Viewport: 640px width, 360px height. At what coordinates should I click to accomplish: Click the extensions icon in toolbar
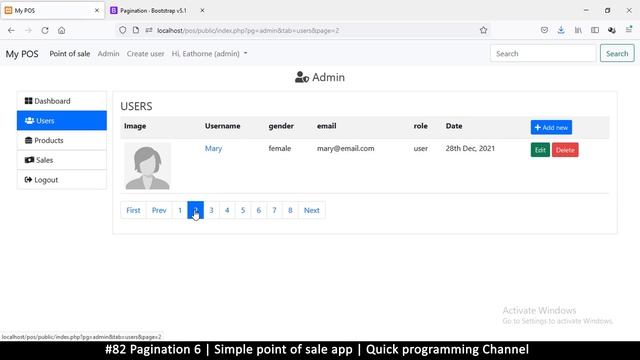pos(612,30)
